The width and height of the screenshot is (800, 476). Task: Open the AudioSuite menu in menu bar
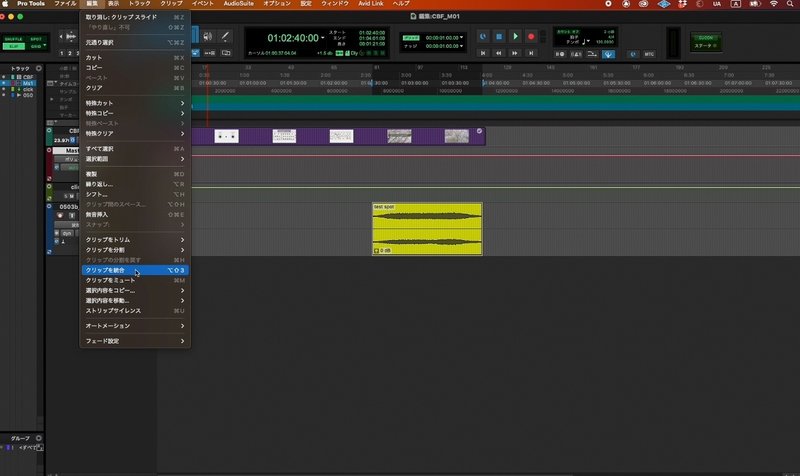tap(238, 4)
